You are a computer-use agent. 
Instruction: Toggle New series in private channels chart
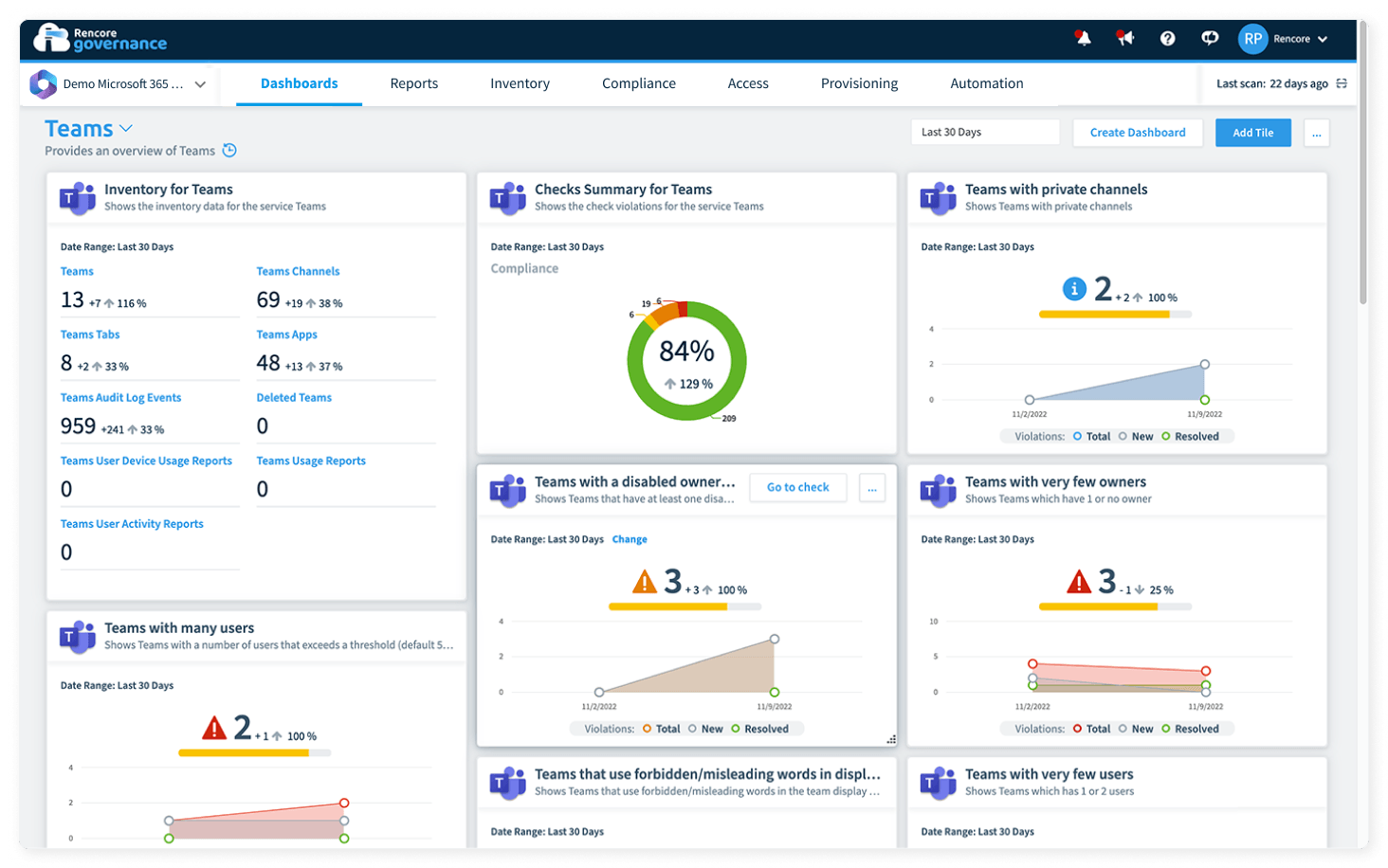1136,437
